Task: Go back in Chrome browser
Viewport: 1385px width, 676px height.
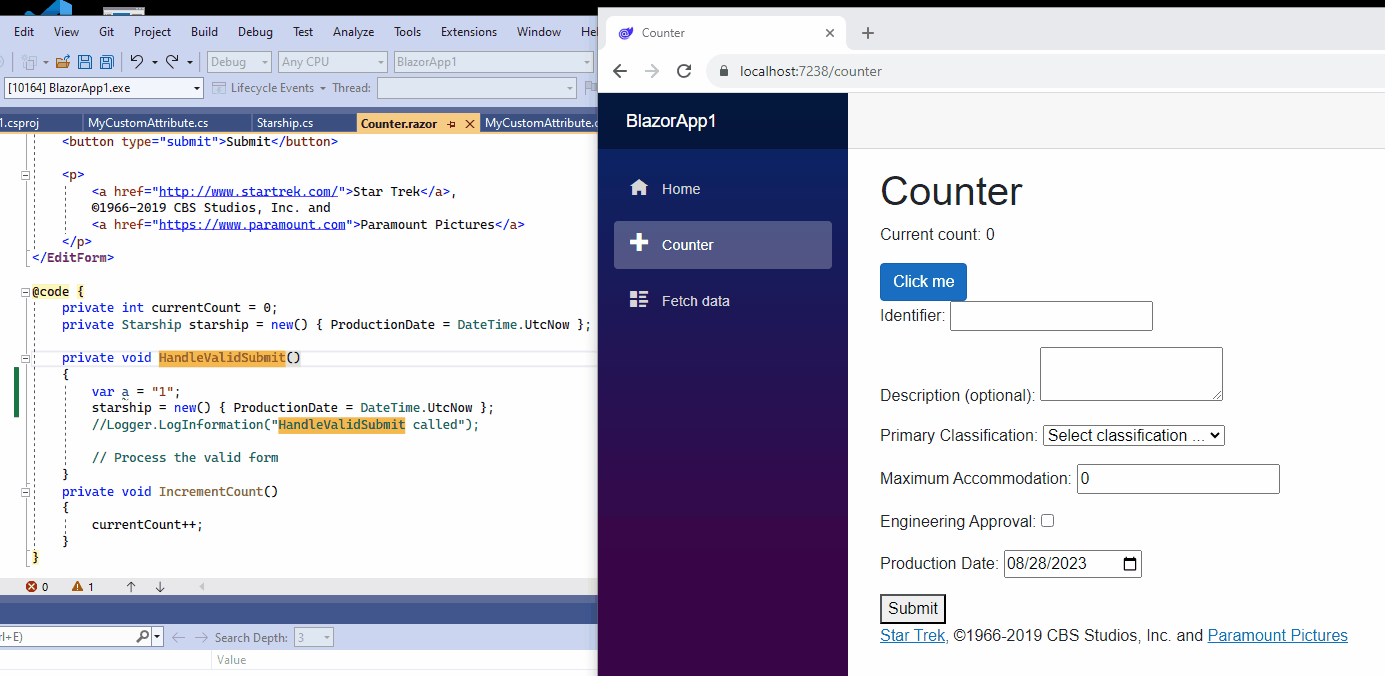Action: click(x=619, y=71)
